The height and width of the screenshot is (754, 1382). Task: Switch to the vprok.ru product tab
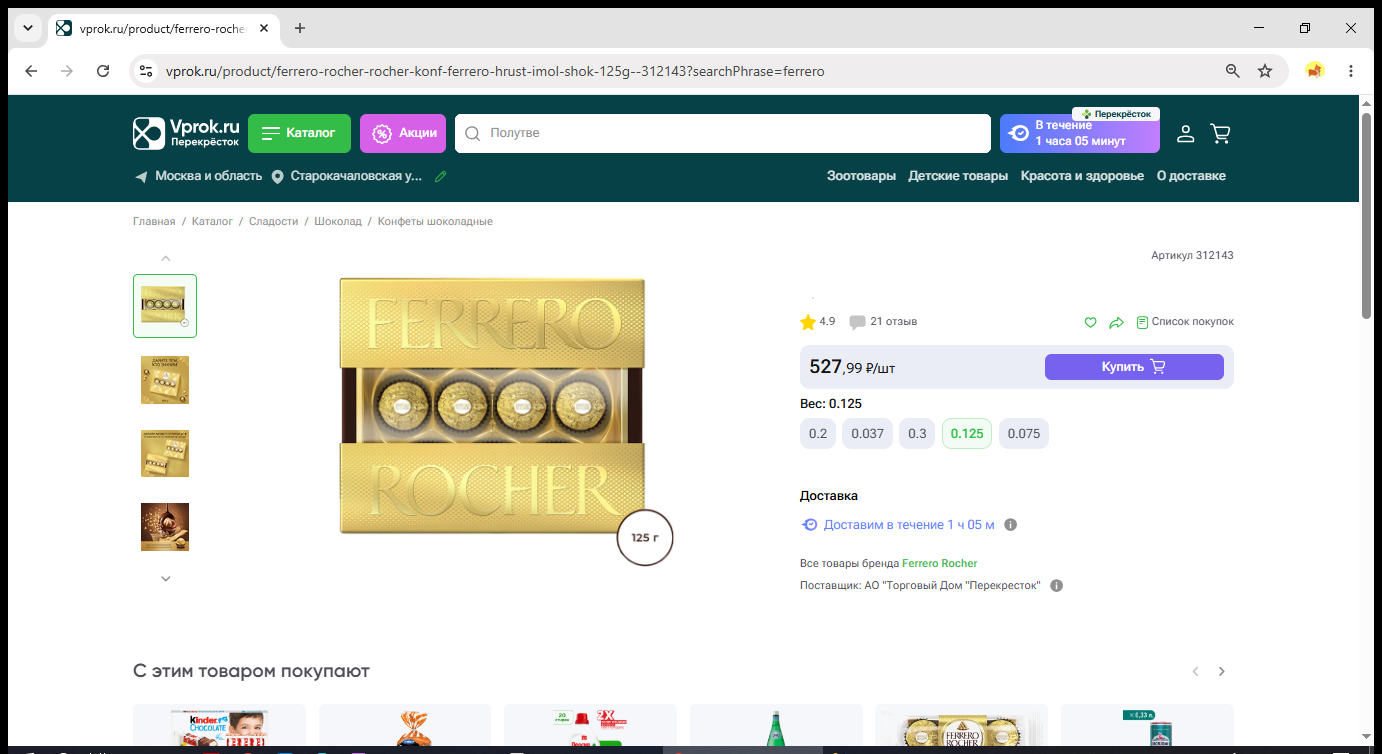[163, 28]
